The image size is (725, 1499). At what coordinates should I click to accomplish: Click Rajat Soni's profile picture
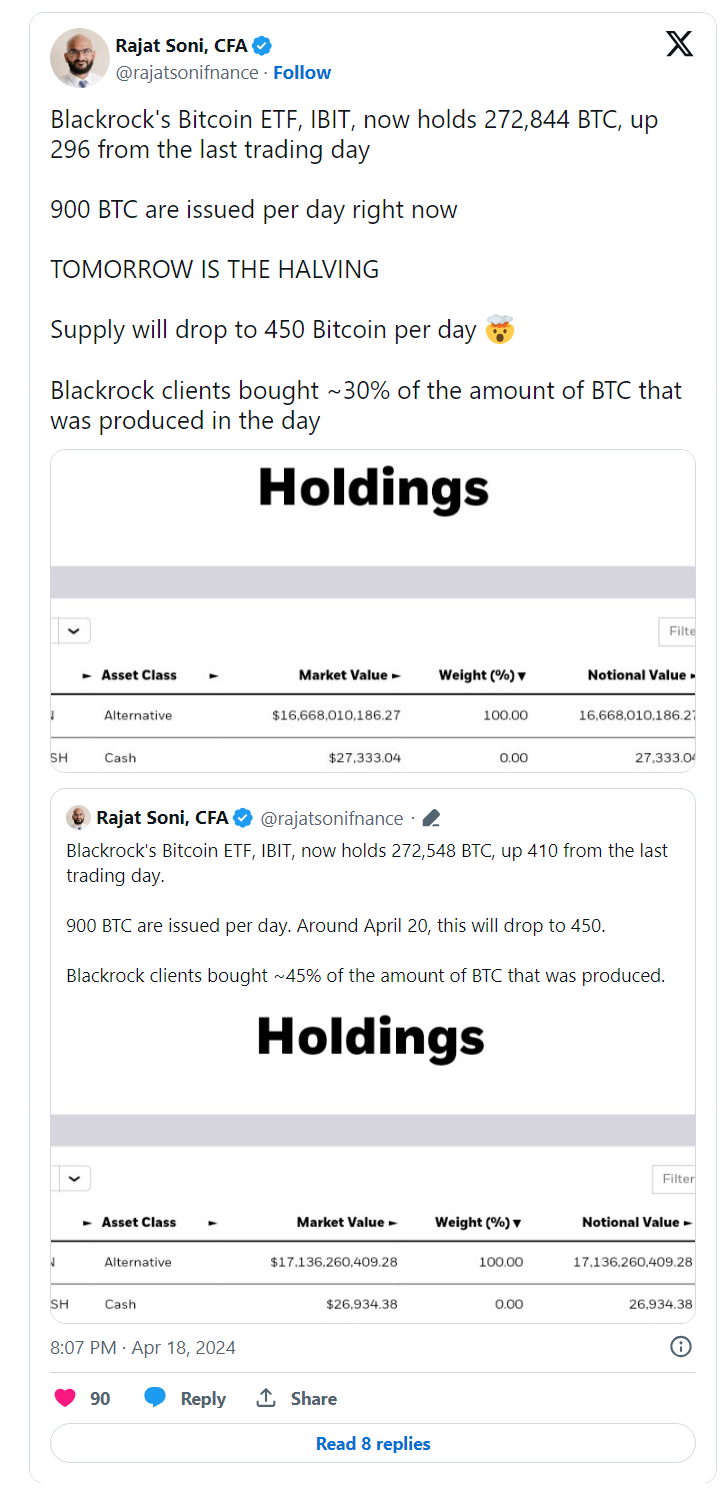coord(79,57)
